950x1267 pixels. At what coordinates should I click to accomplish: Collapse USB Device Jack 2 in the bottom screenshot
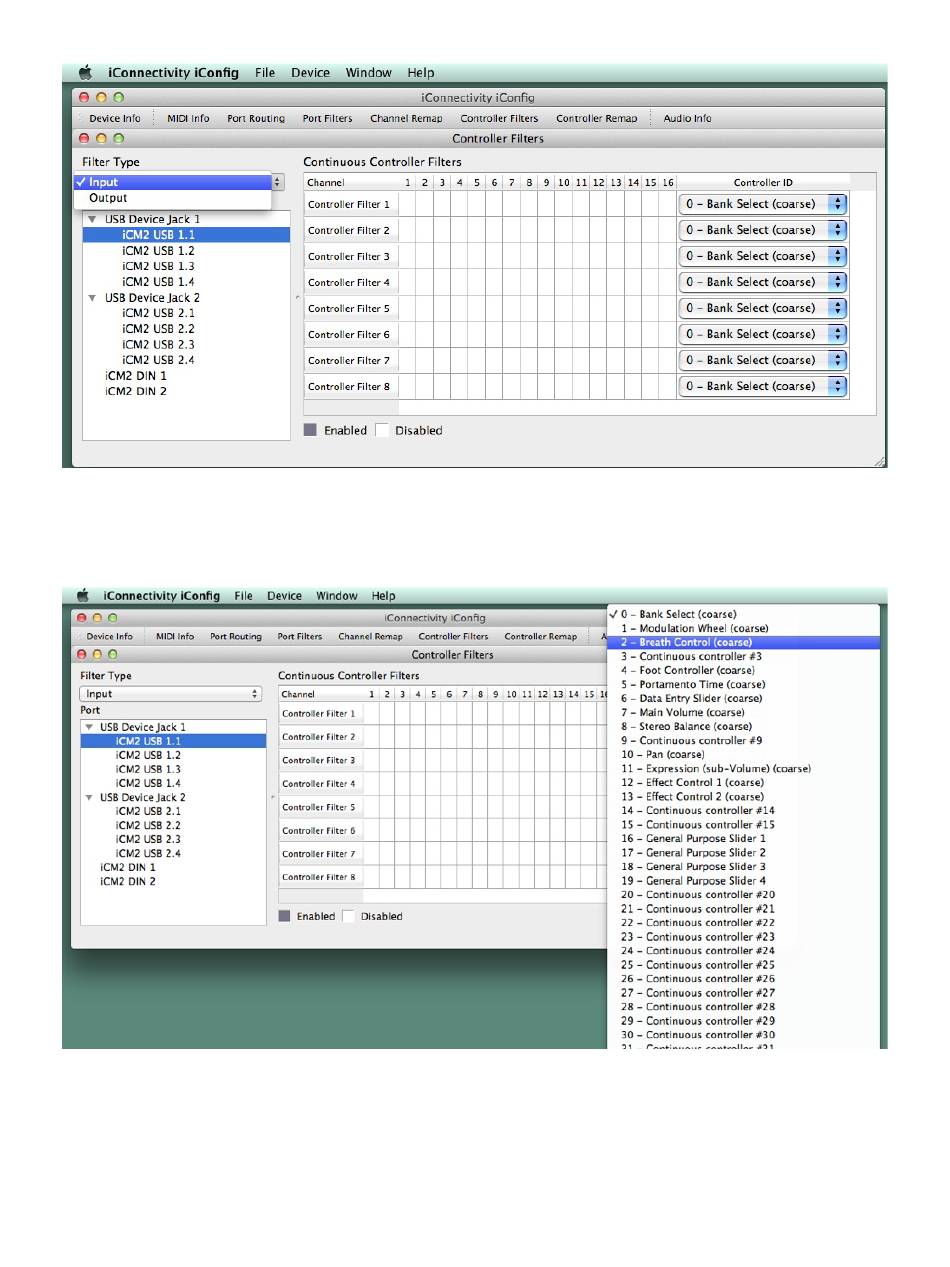tap(89, 797)
